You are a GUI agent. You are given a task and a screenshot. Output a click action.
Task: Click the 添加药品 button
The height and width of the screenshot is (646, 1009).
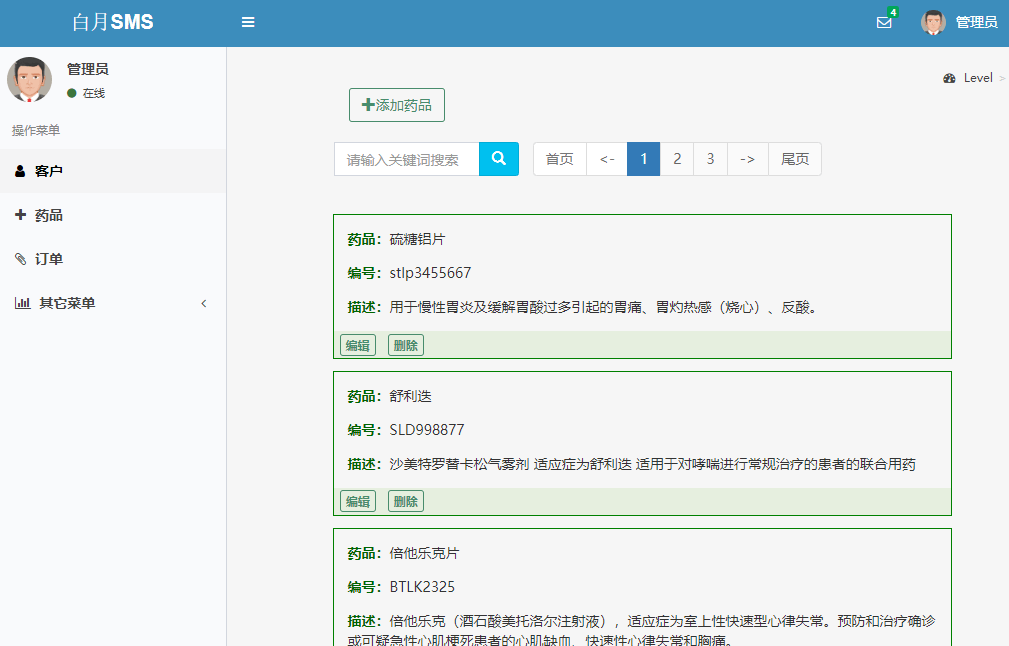click(397, 105)
